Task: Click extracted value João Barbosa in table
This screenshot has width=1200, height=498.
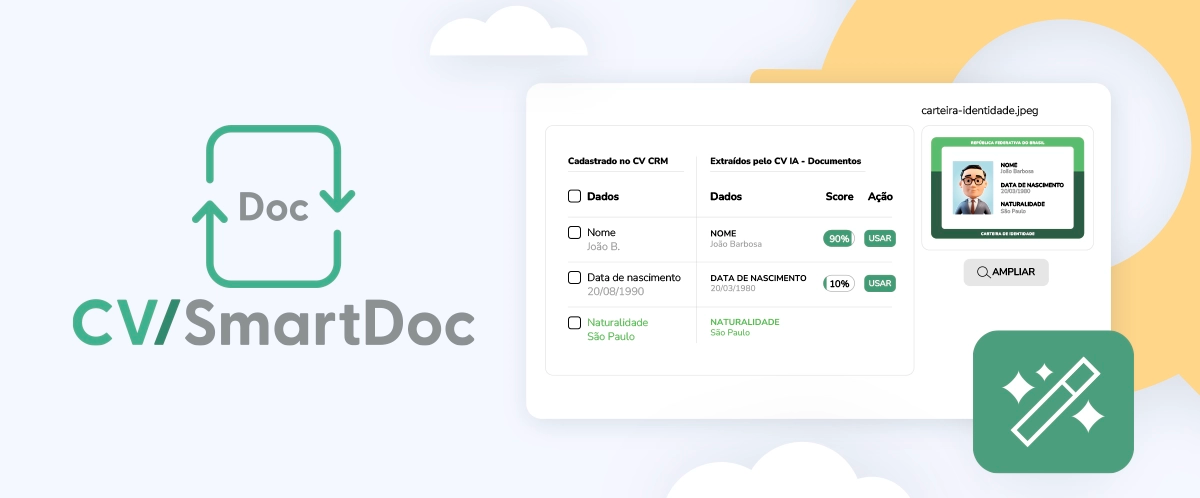Action: (x=736, y=244)
